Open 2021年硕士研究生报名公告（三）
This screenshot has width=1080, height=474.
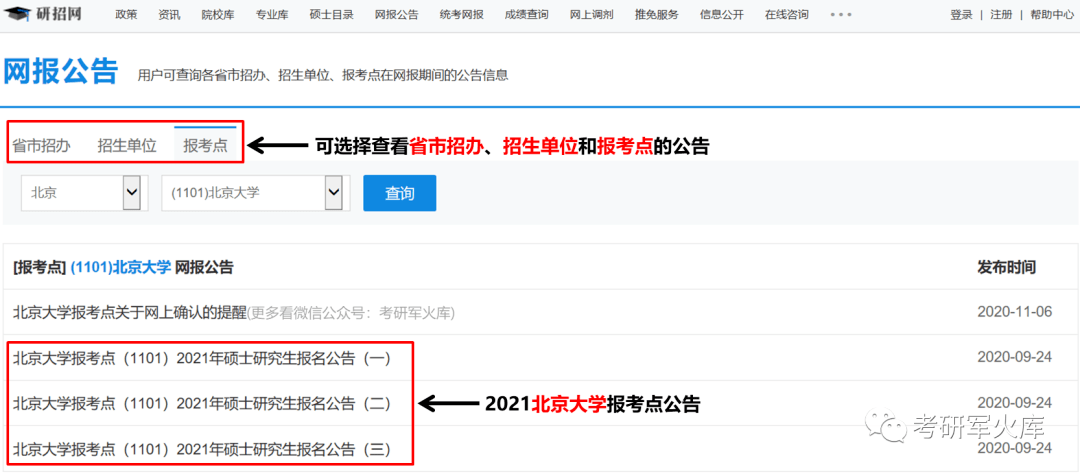pyautogui.click(x=202, y=450)
